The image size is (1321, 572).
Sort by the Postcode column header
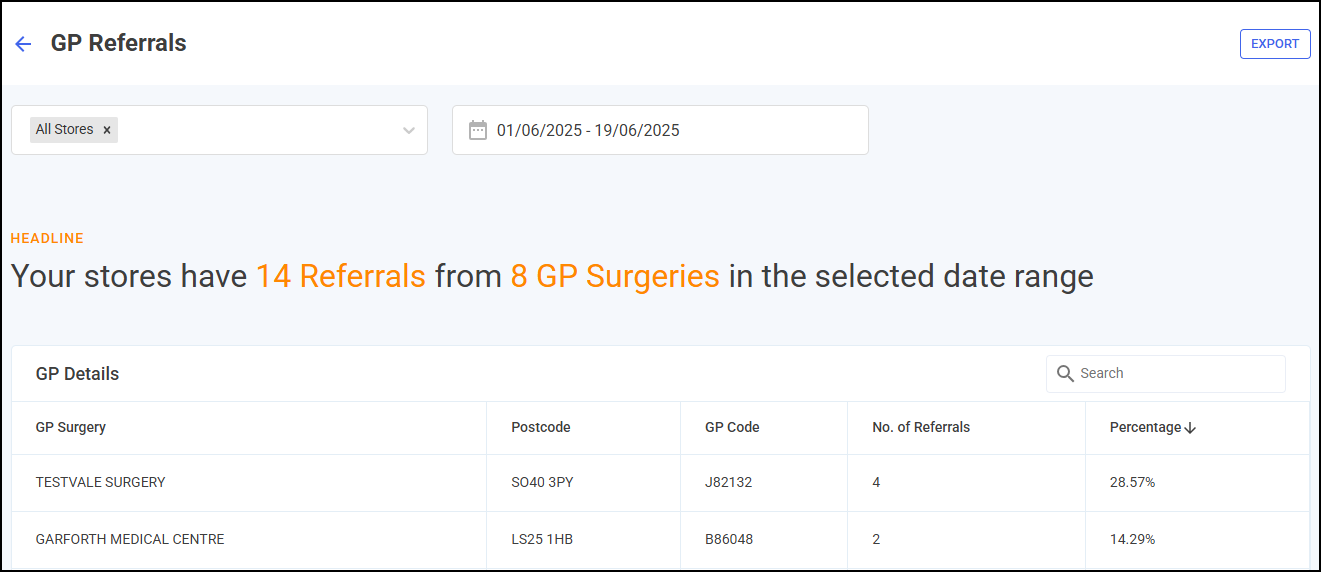(x=541, y=427)
